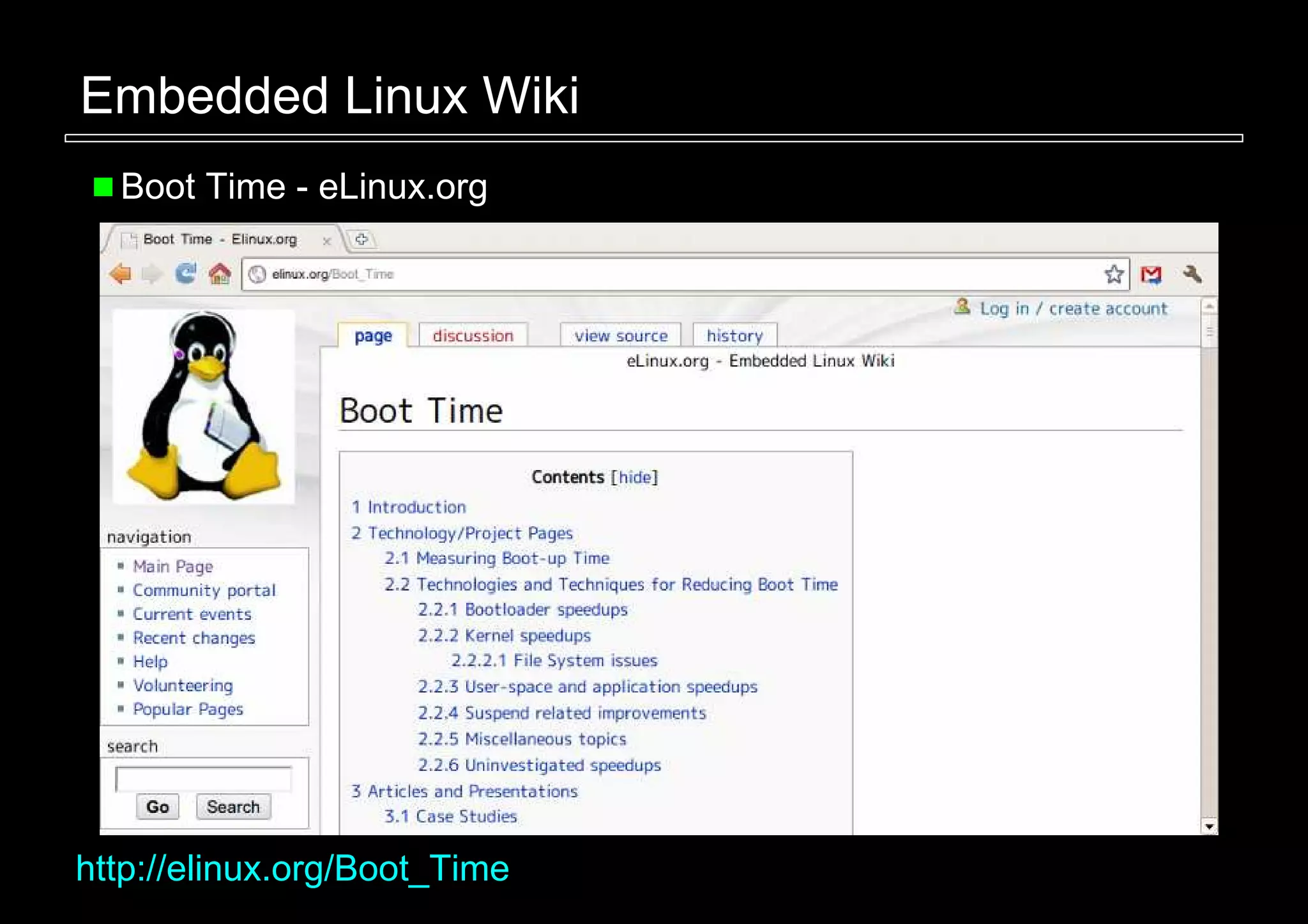Go to 2.2.4 Suspend related improvements
Image resolution: width=1308 pixels, height=924 pixels.
click(x=562, y=713)
